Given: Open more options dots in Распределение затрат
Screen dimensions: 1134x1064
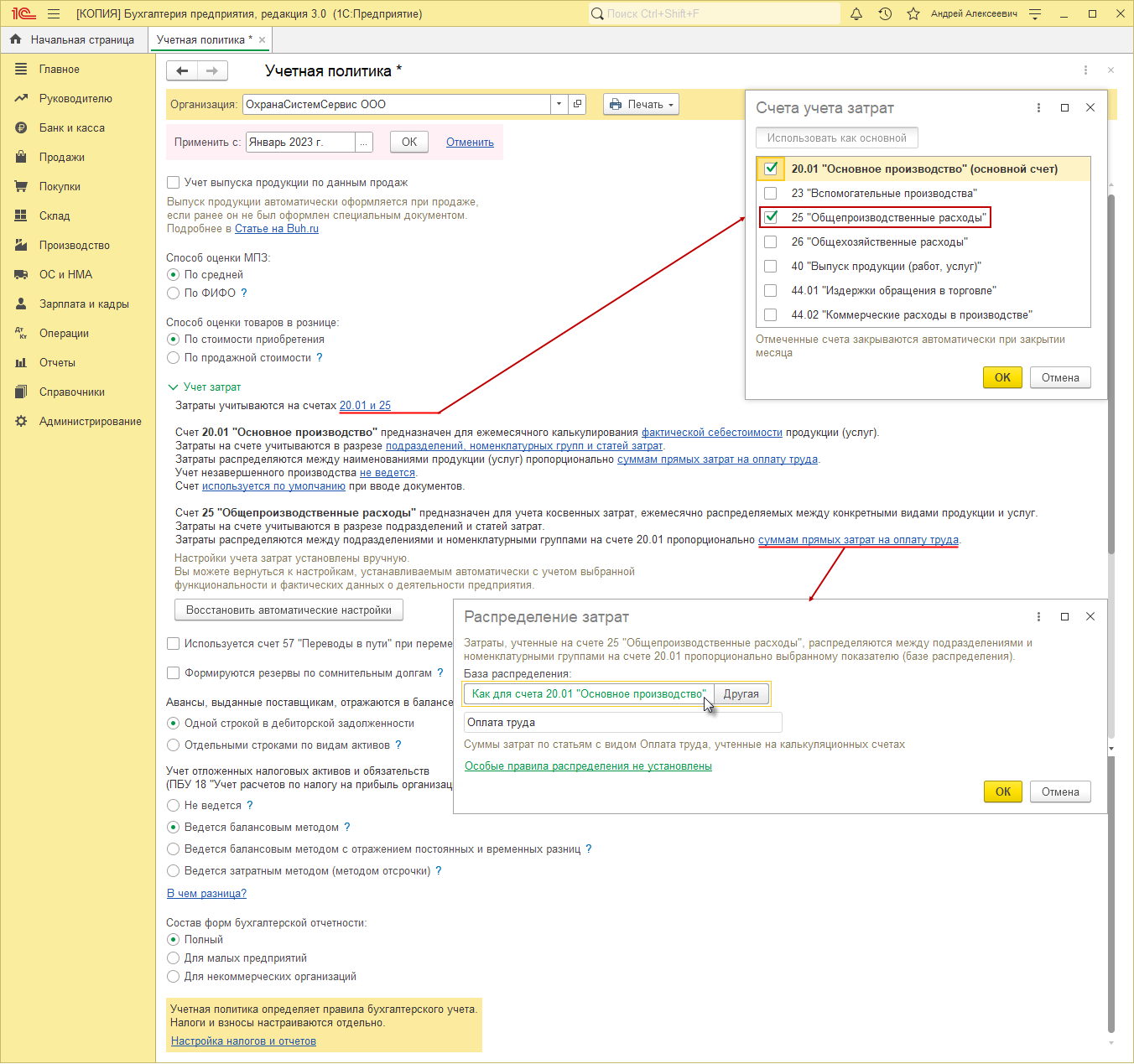Looking at the screenshot, I should pyautogui.click(x=1038, y=616).
